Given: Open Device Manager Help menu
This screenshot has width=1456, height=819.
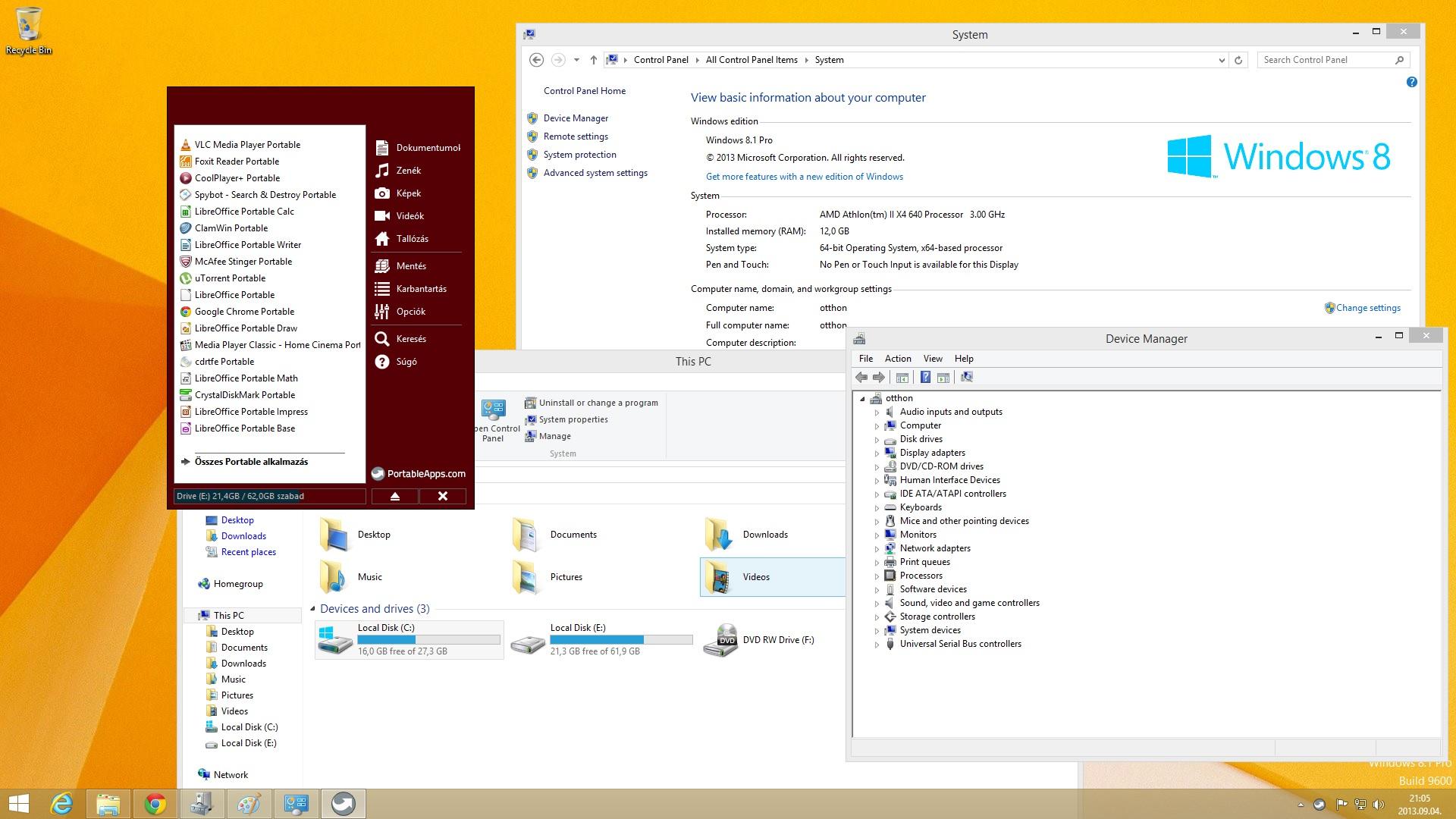Looking at the screenshot, I should coord(964,359).
